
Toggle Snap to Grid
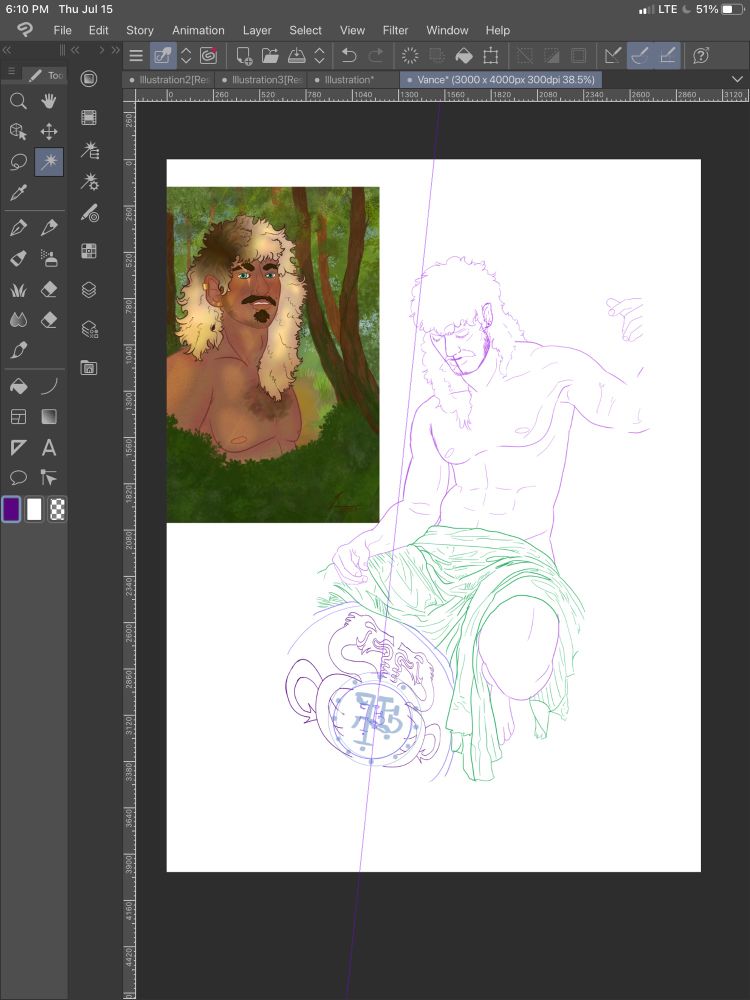coord(667,55)
